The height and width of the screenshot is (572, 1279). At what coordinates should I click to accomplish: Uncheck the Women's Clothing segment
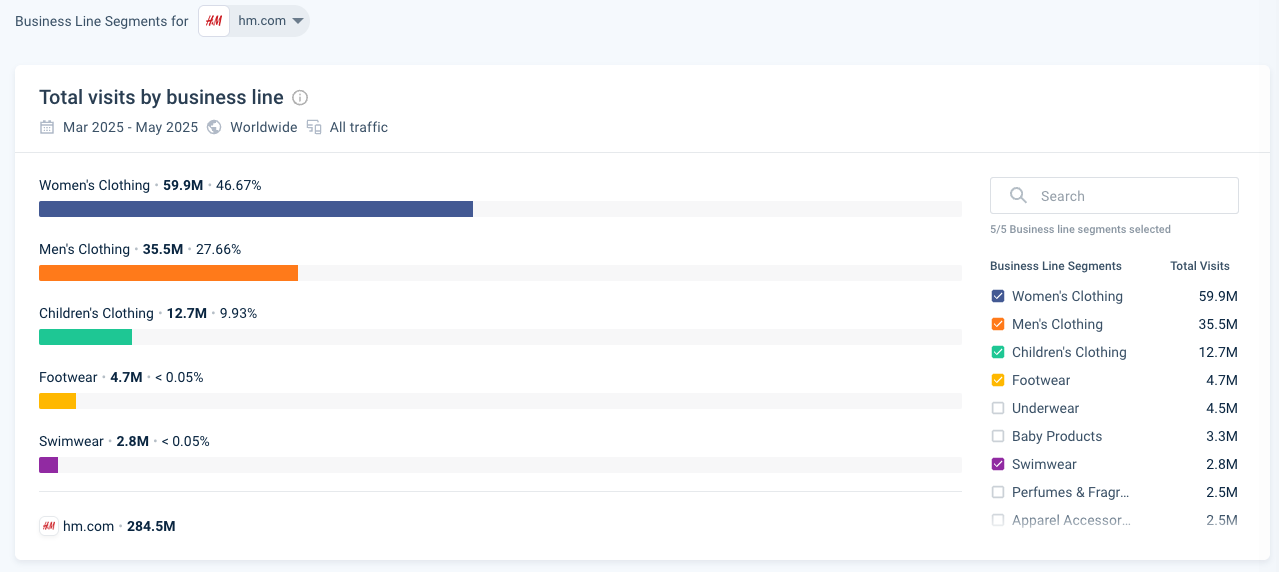pos(997,296)
